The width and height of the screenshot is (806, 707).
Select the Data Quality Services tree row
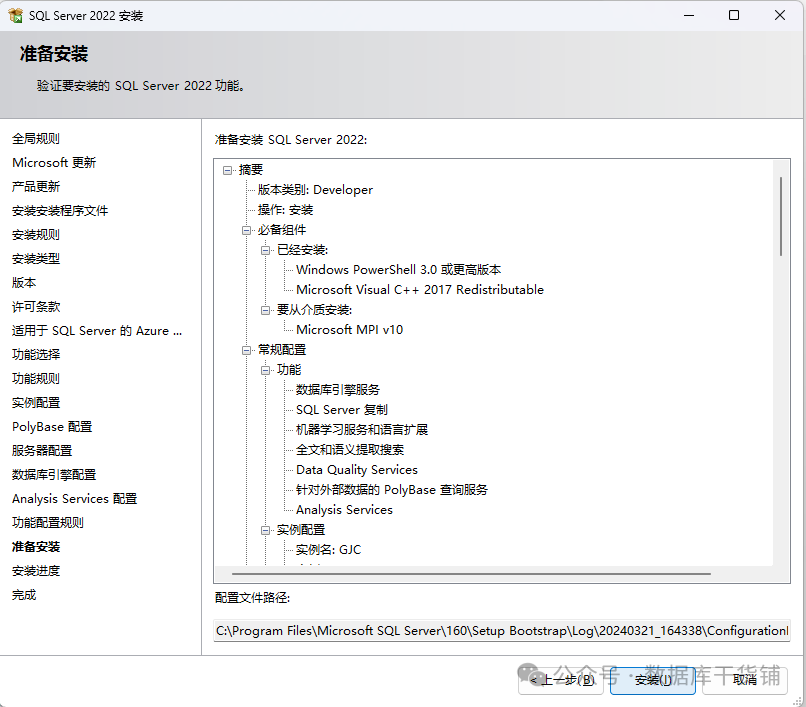click(357, 470)
